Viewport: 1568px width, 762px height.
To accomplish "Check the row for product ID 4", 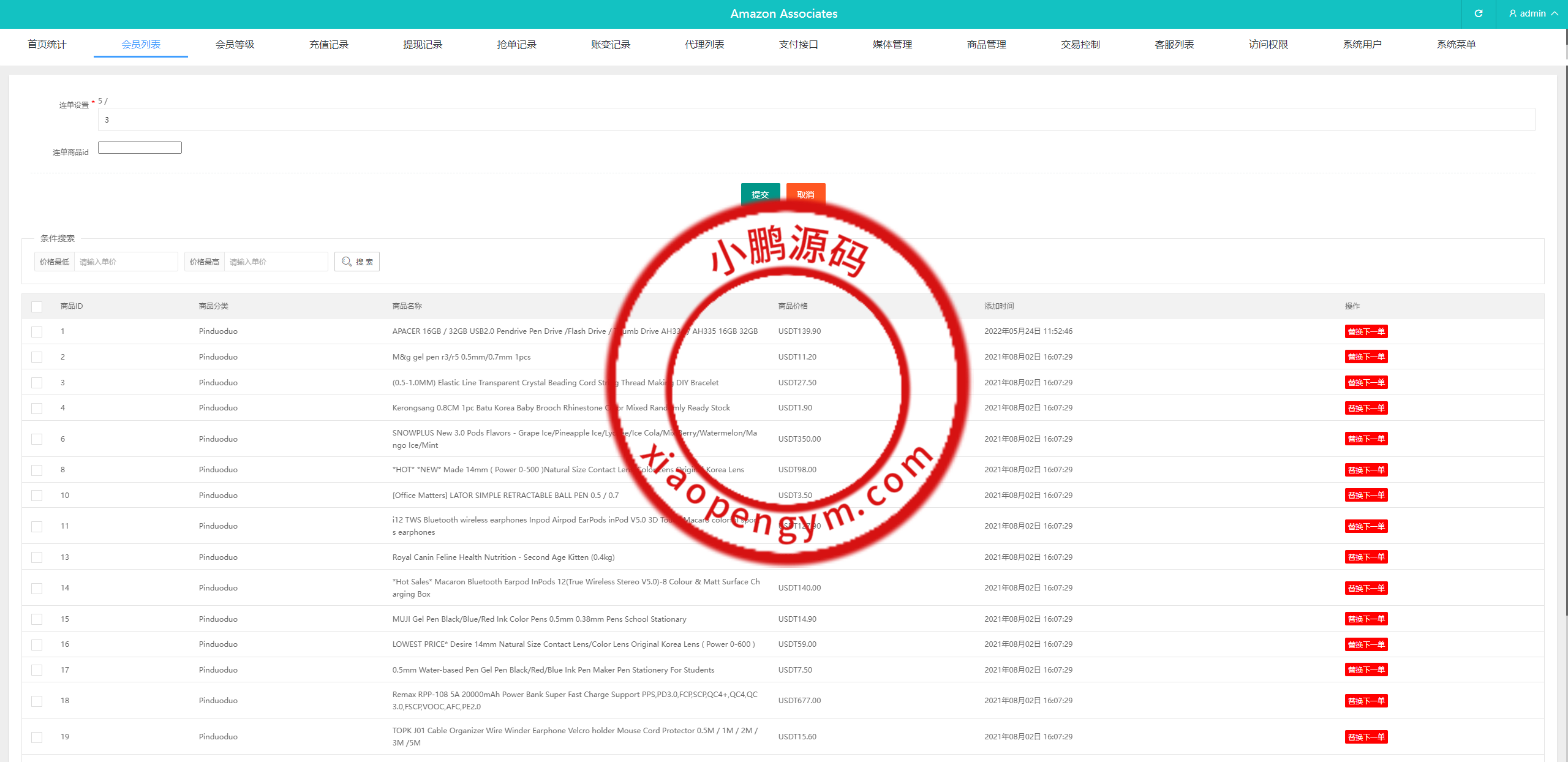I will pyautogui.click(x=37, y=408).
